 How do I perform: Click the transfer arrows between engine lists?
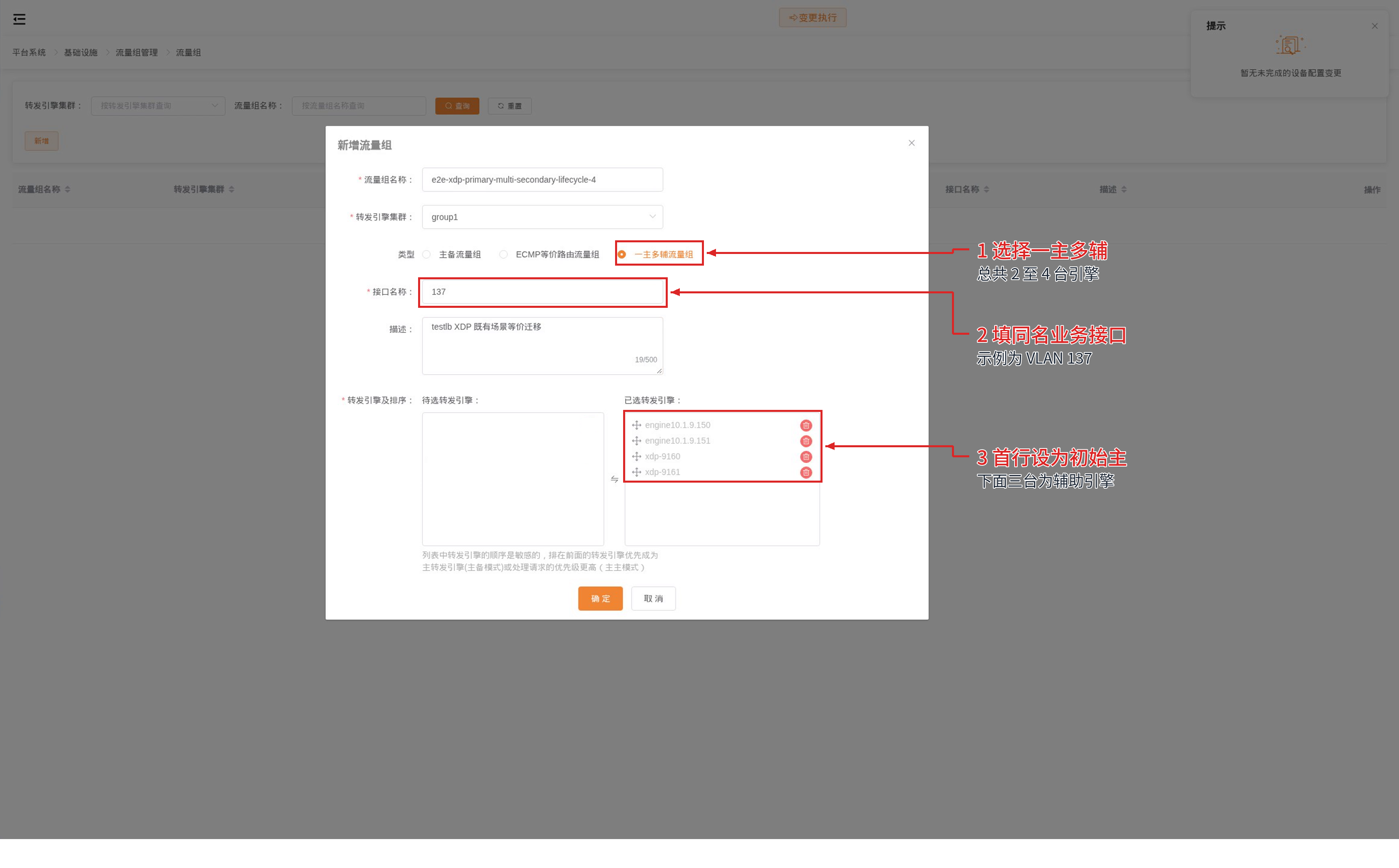pos(615,479)
